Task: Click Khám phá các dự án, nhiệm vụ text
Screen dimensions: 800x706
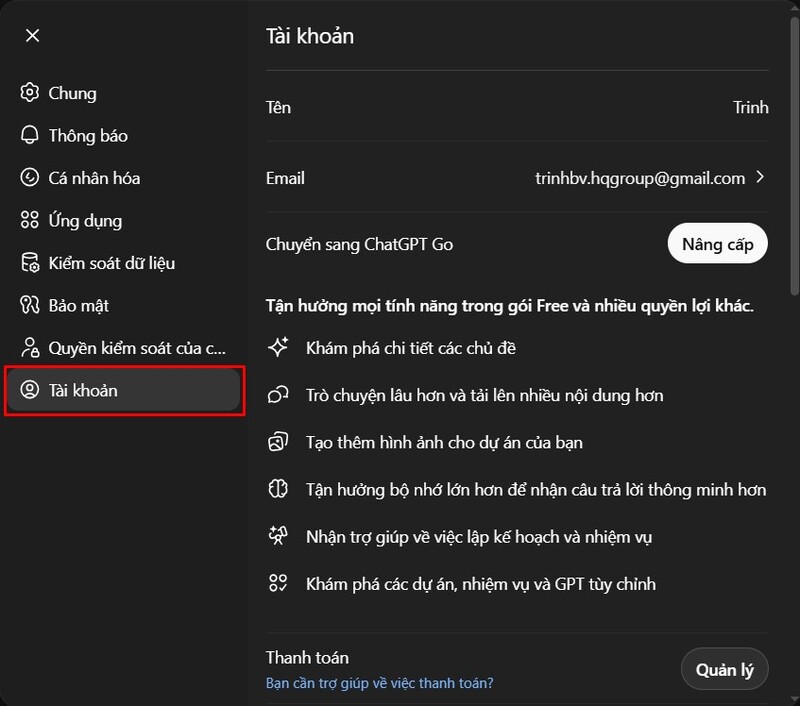Action: (x=481, y=584)
